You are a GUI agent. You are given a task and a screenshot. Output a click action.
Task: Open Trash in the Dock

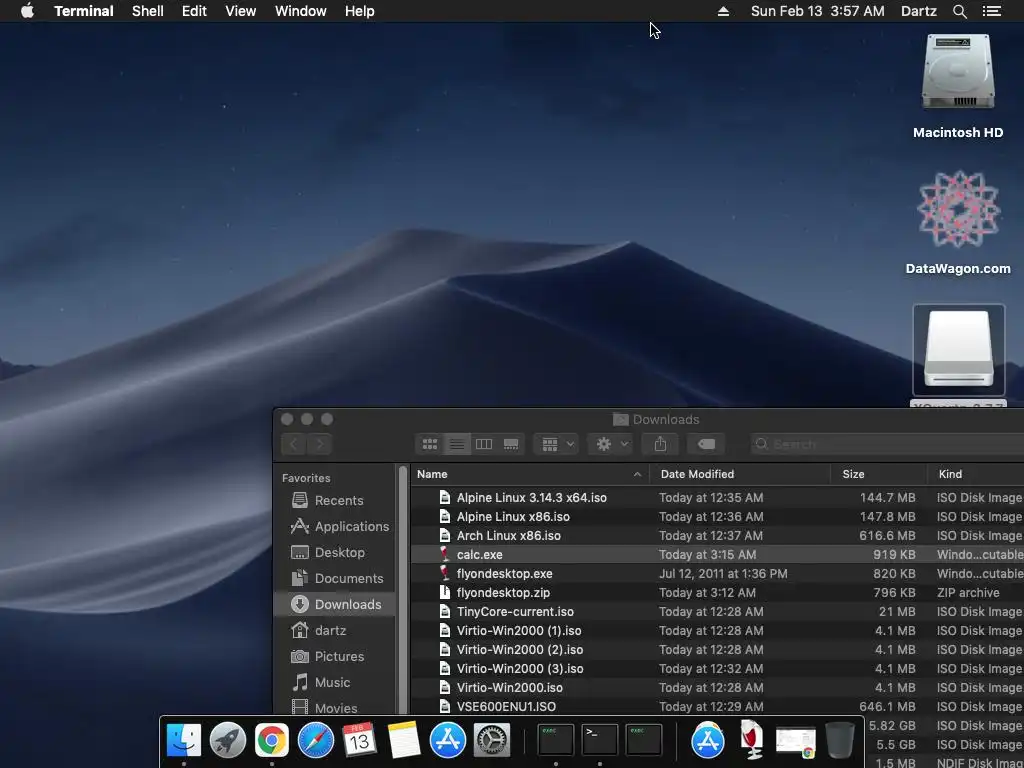pos(840,740)
